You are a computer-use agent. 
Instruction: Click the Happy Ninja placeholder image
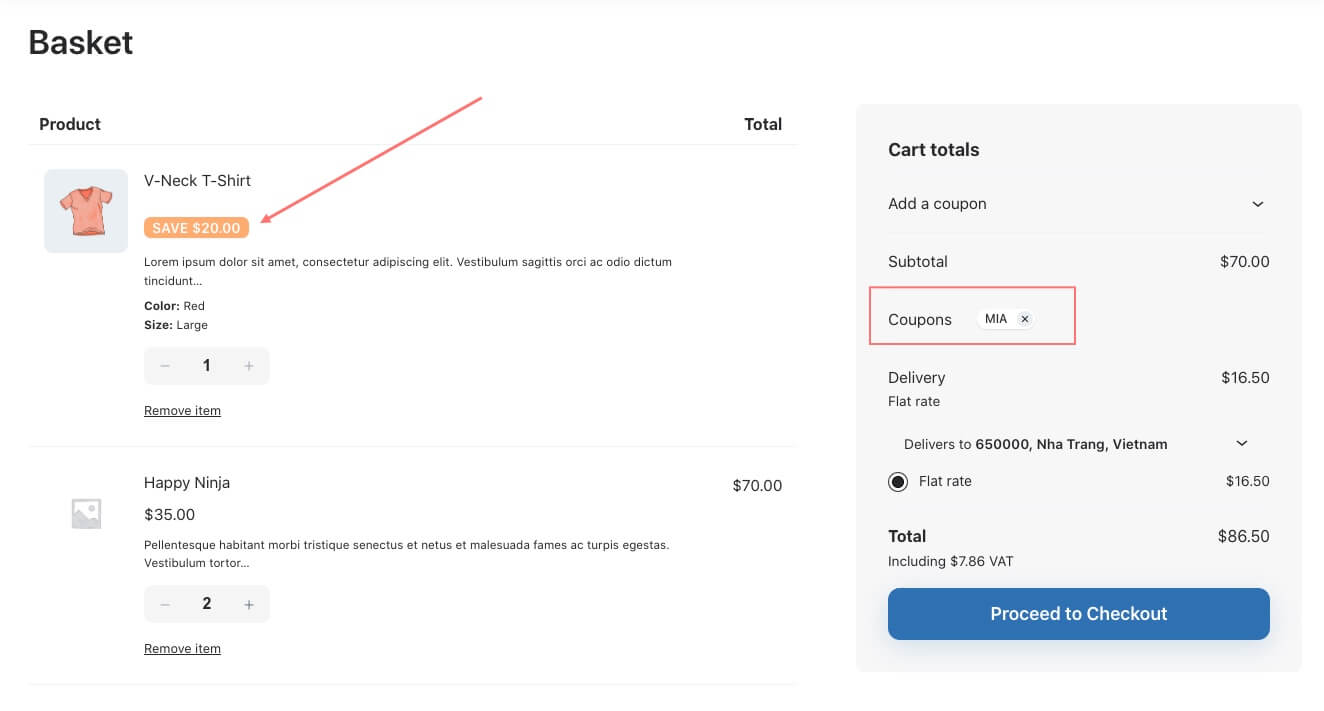86,513
